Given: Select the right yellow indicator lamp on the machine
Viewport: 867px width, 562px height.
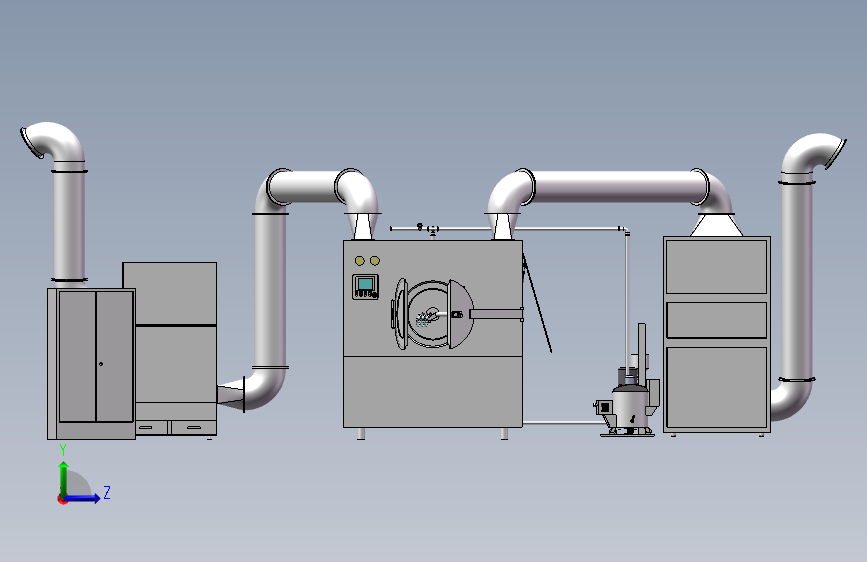Looking at the screenshot, I should click(375, 261).
